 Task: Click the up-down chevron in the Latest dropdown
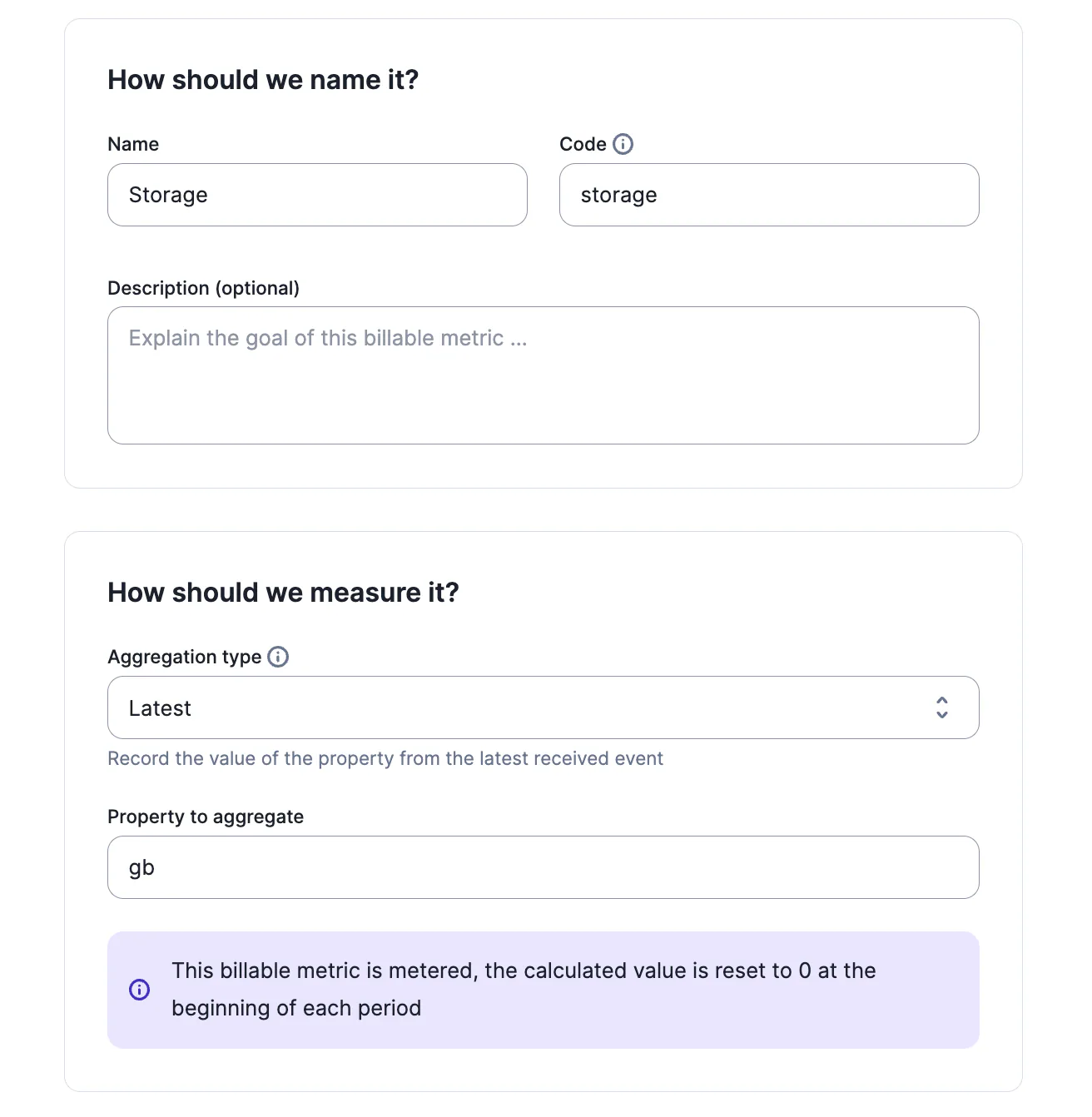coord(941,707)
